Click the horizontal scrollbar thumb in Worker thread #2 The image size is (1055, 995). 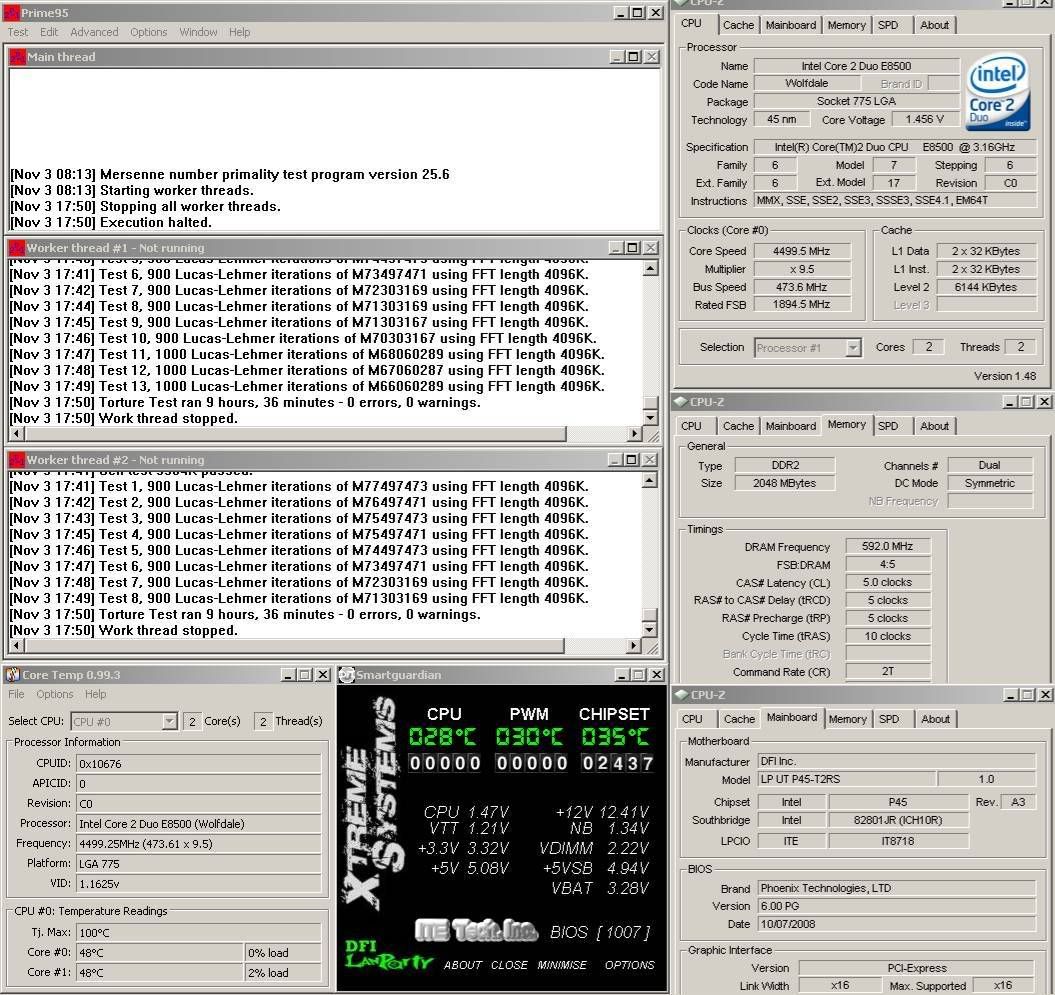(x=294, y=646)
